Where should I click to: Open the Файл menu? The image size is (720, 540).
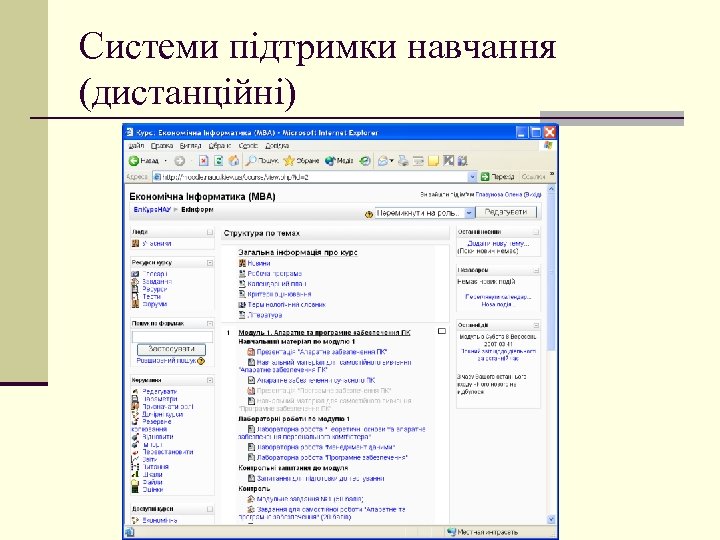[136, 146]
